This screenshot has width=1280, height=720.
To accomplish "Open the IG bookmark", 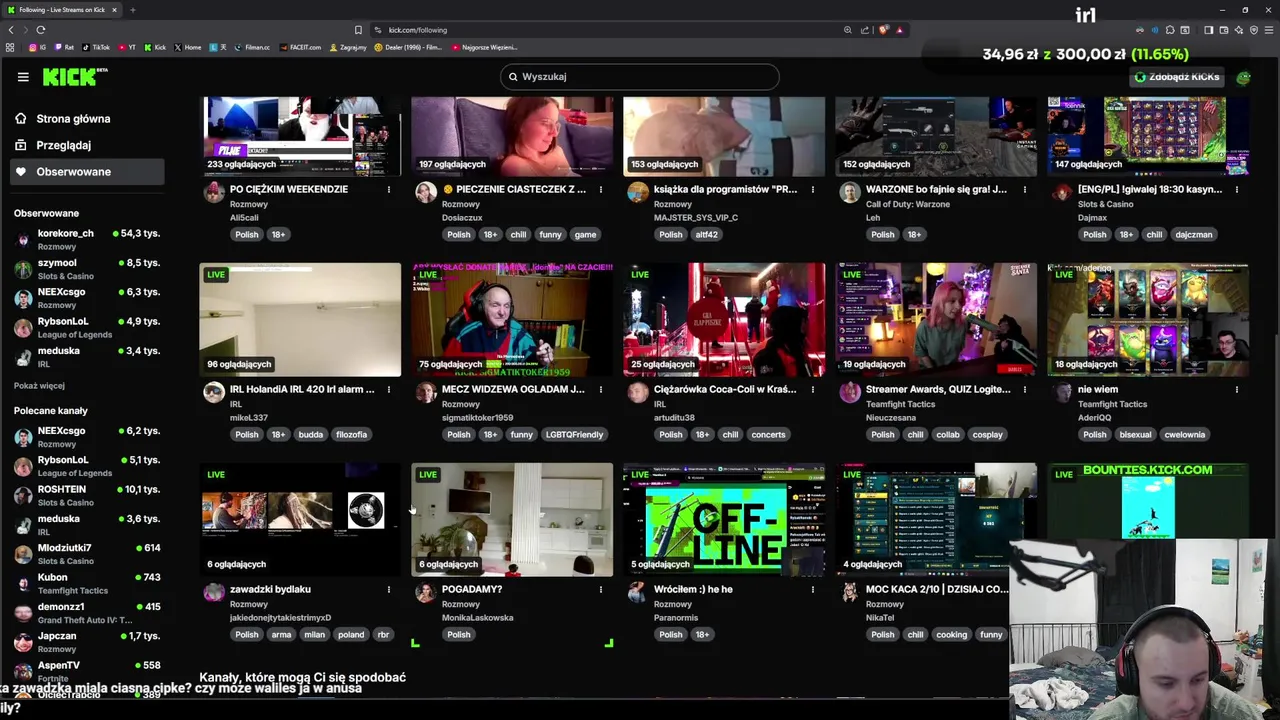I will coord(38,47).
